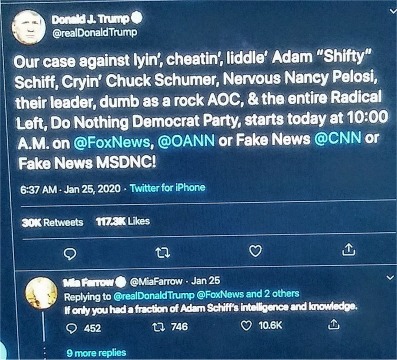The width and height of the screenshot is (397, 360).
Task: Show 9 more replies
Action: point(96,353)
